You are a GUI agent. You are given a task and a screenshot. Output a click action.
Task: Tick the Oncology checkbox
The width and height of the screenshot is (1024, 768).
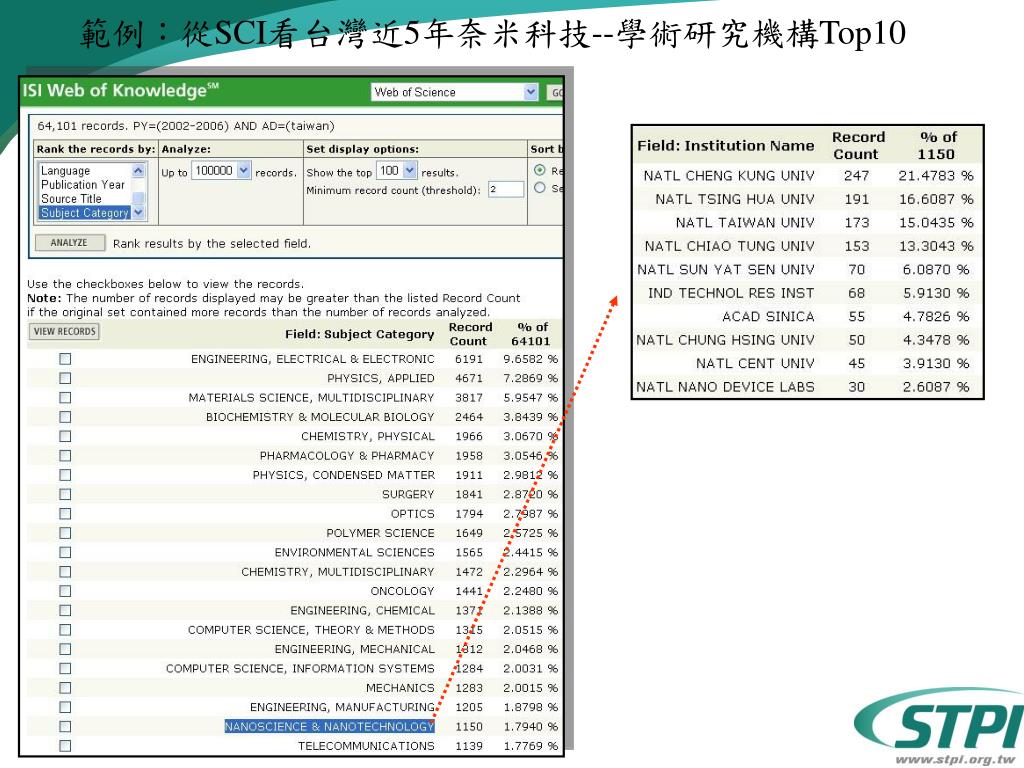65,591
